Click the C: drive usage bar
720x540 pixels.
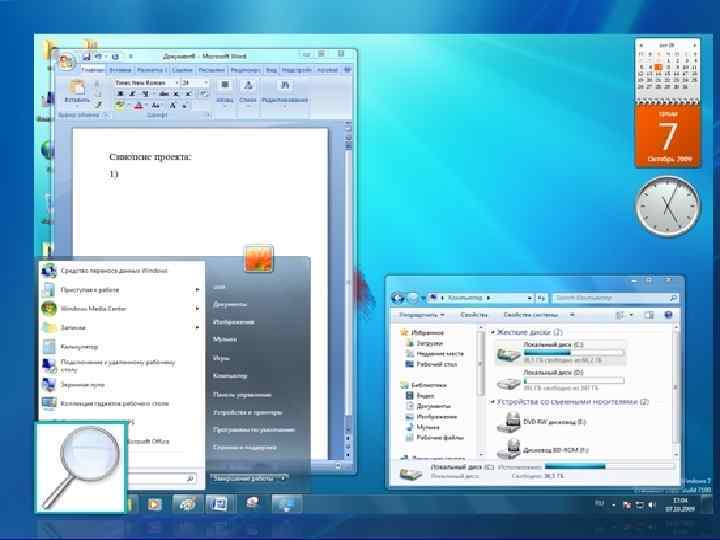pos(574,353)
